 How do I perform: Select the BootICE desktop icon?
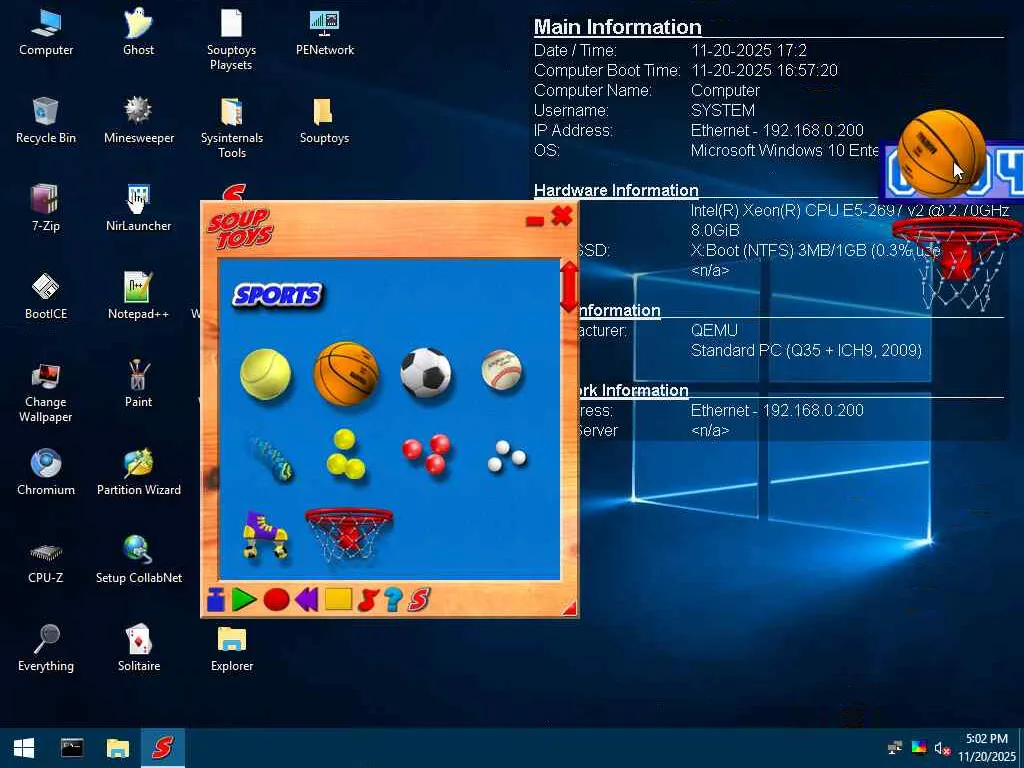pyautogui.click(x=46, y=297)
